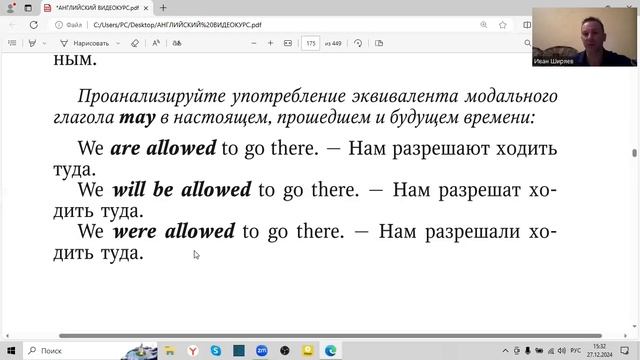640x360 pixels.
Task: Open the address bar zoom indicator
Action: pos(484,25)
